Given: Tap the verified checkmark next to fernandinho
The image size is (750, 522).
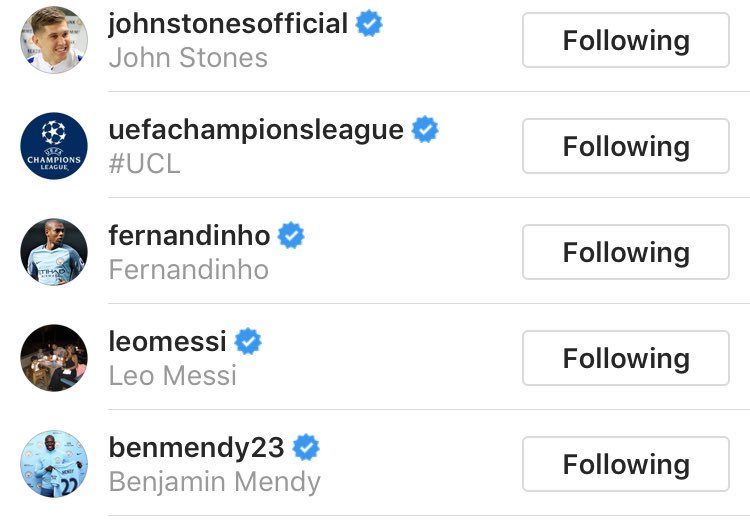Looking at the screenshot, I should coord(291,236).
